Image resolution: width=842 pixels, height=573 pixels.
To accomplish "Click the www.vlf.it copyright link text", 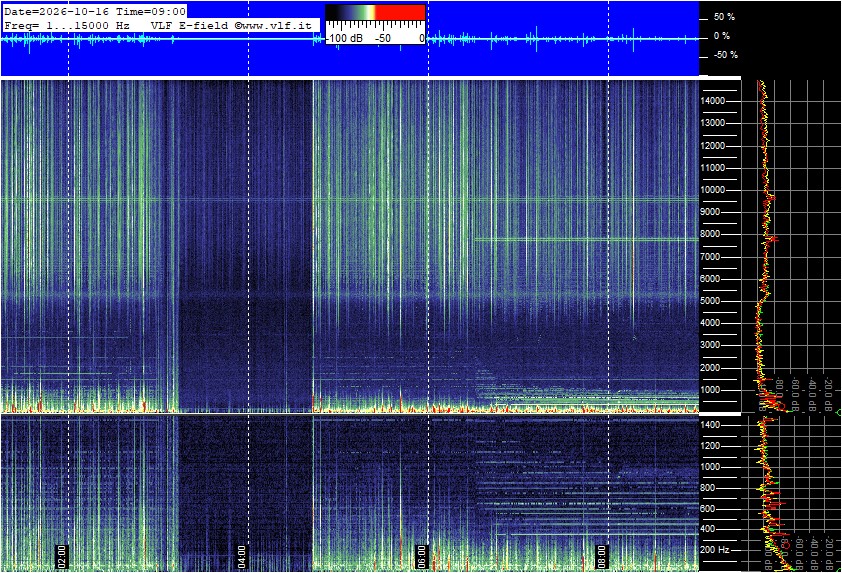I will coord(273,25).
